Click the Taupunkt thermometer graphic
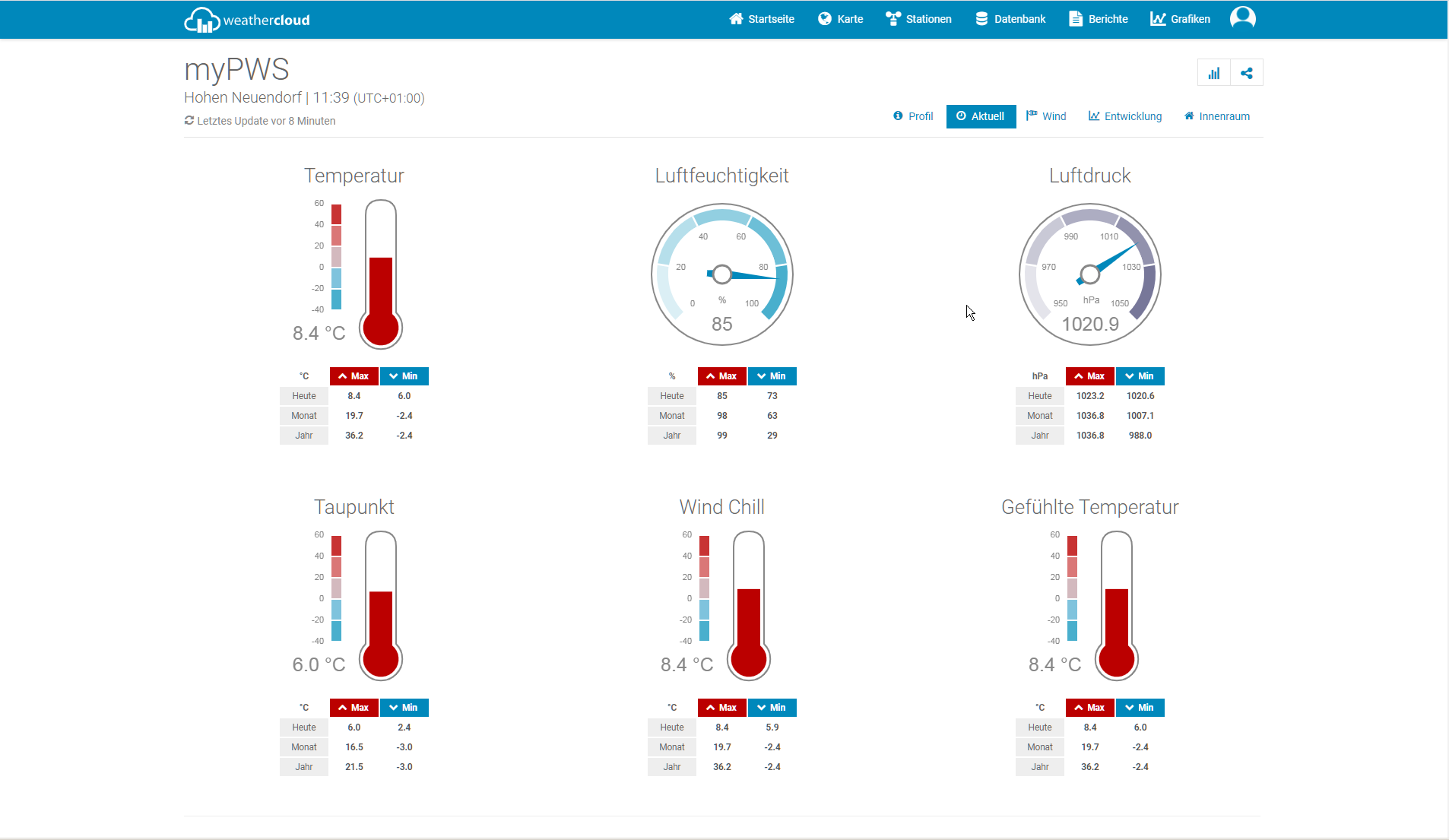 pos(380,605)
